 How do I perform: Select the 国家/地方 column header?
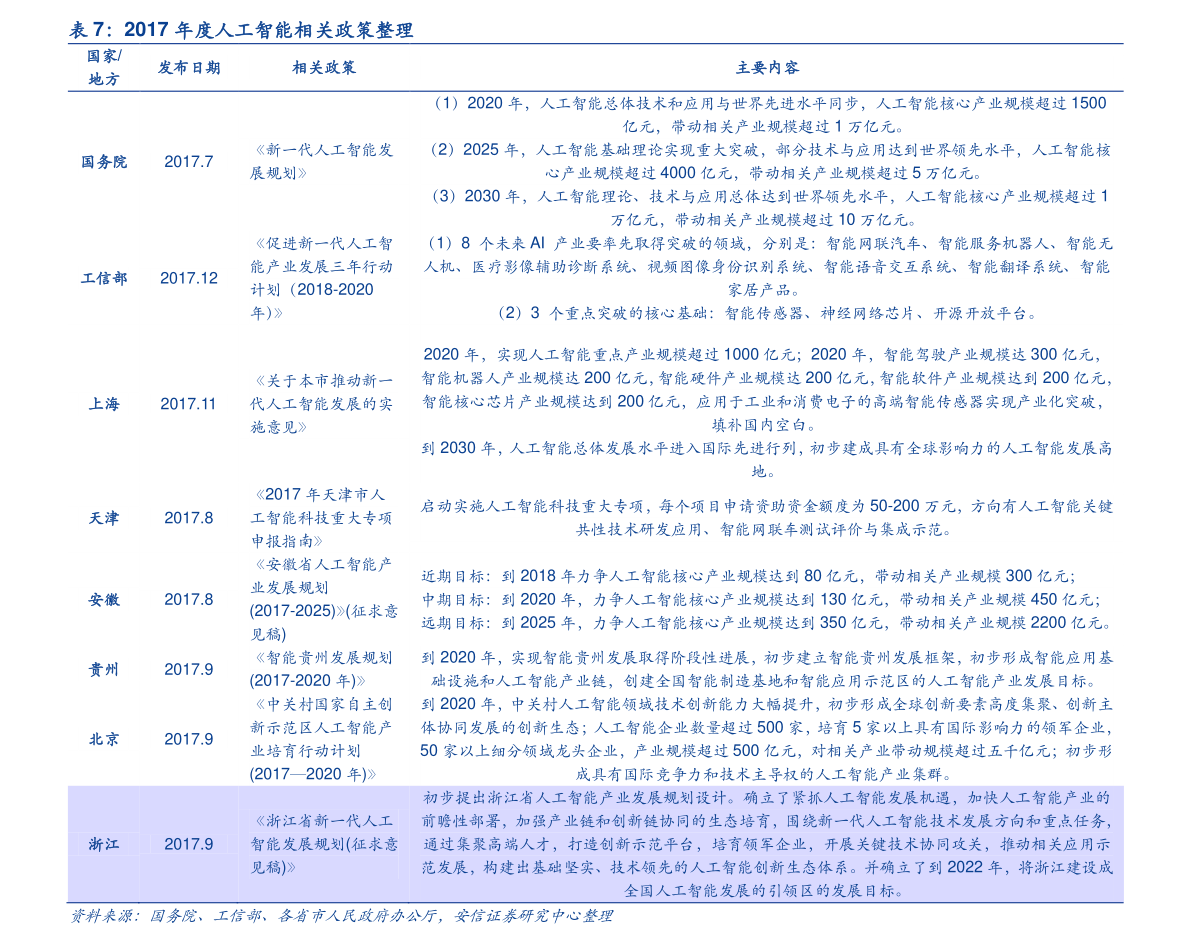coord(104,68)
